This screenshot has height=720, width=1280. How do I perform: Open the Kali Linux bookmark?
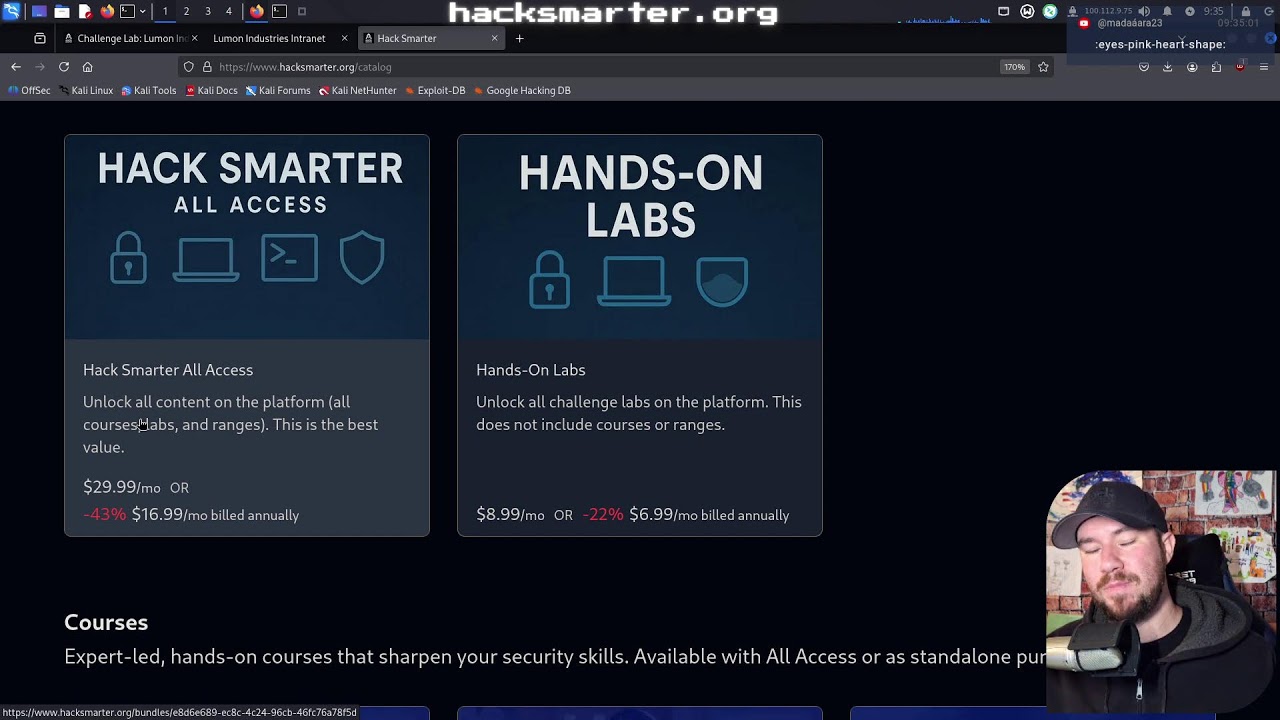85,90
